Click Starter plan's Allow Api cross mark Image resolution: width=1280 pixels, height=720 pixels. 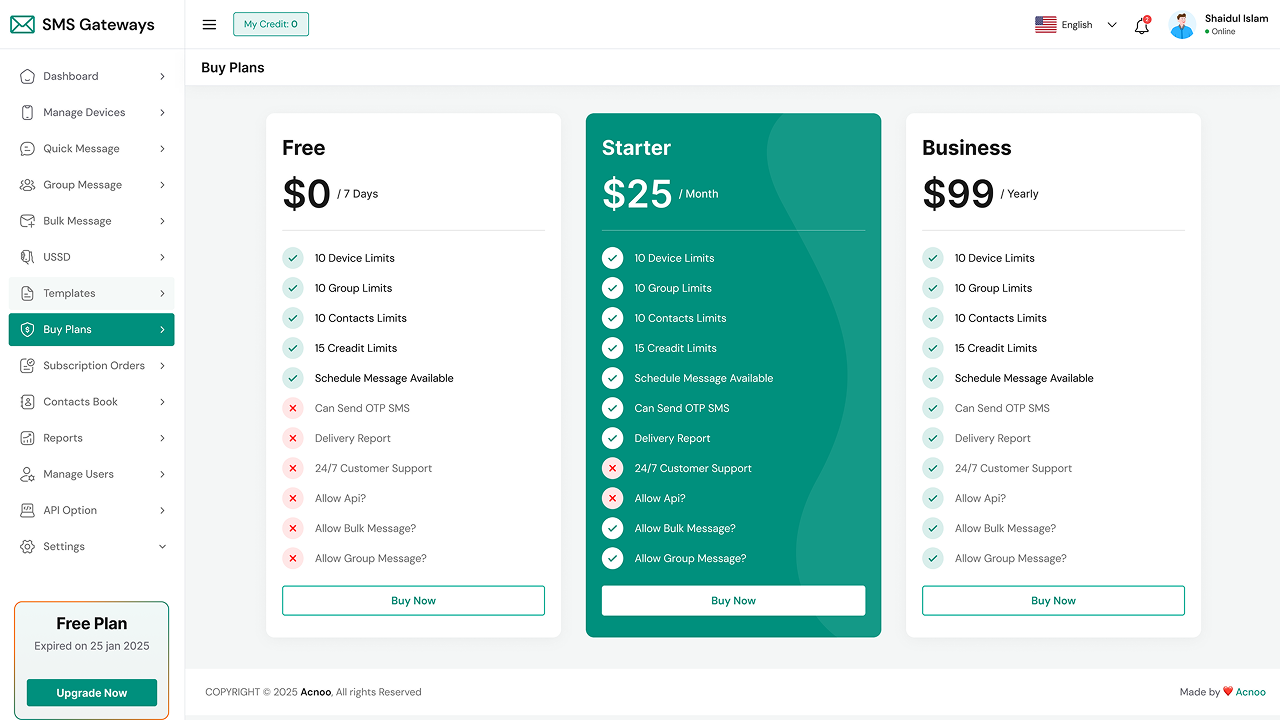click(x=612, y=498)
